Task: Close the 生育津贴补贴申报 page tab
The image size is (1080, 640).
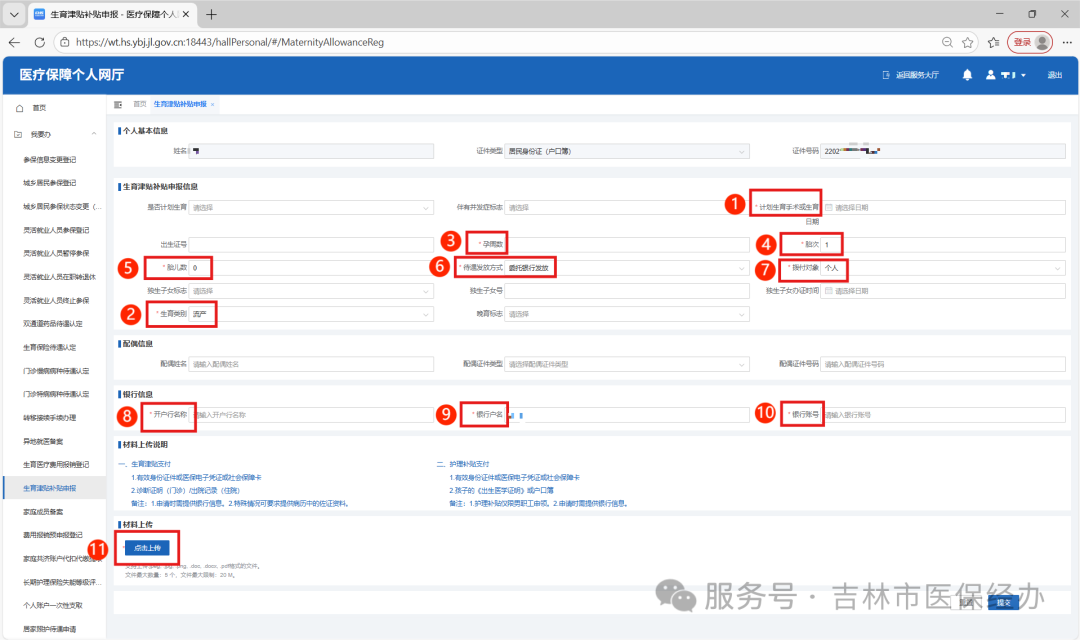Action: click(213, 105)
